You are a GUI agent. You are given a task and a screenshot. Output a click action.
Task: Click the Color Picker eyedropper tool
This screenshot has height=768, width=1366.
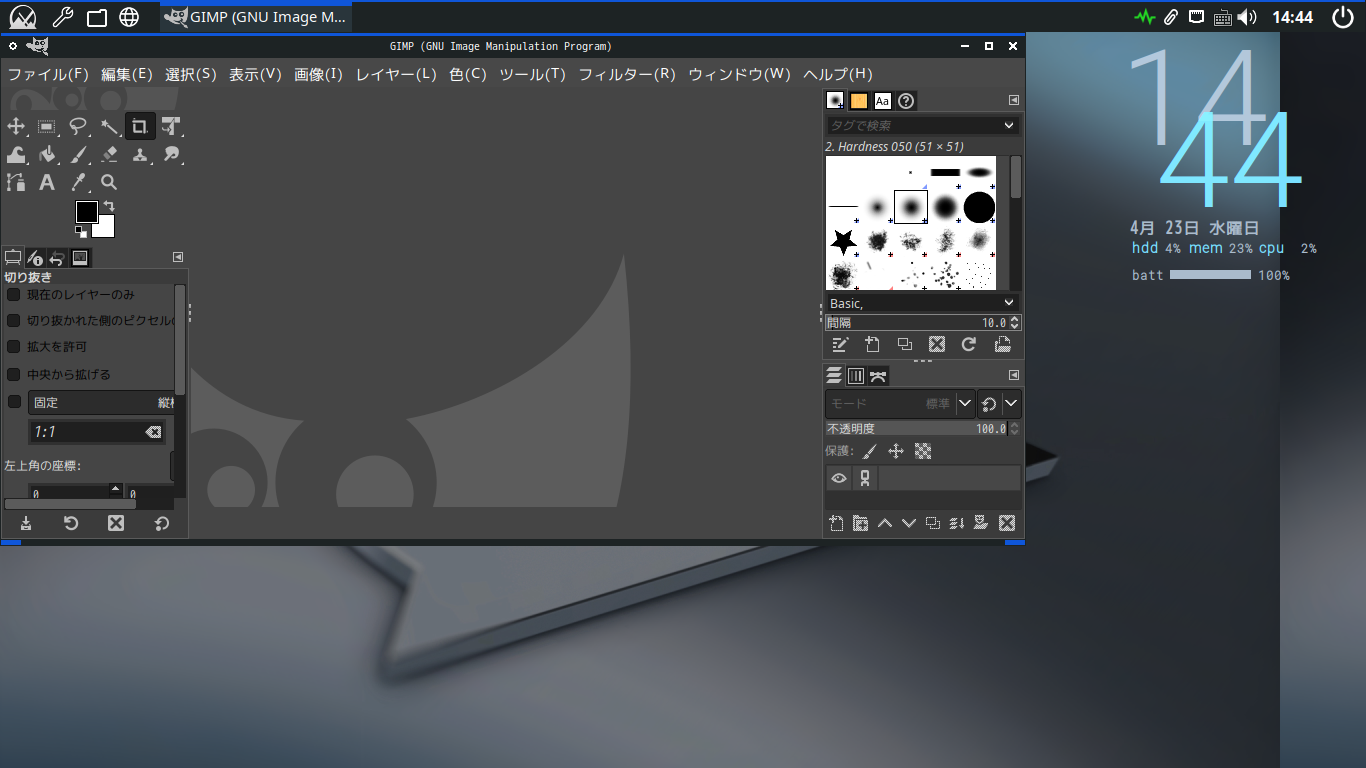pyautogui.click(x=78, y=182)
